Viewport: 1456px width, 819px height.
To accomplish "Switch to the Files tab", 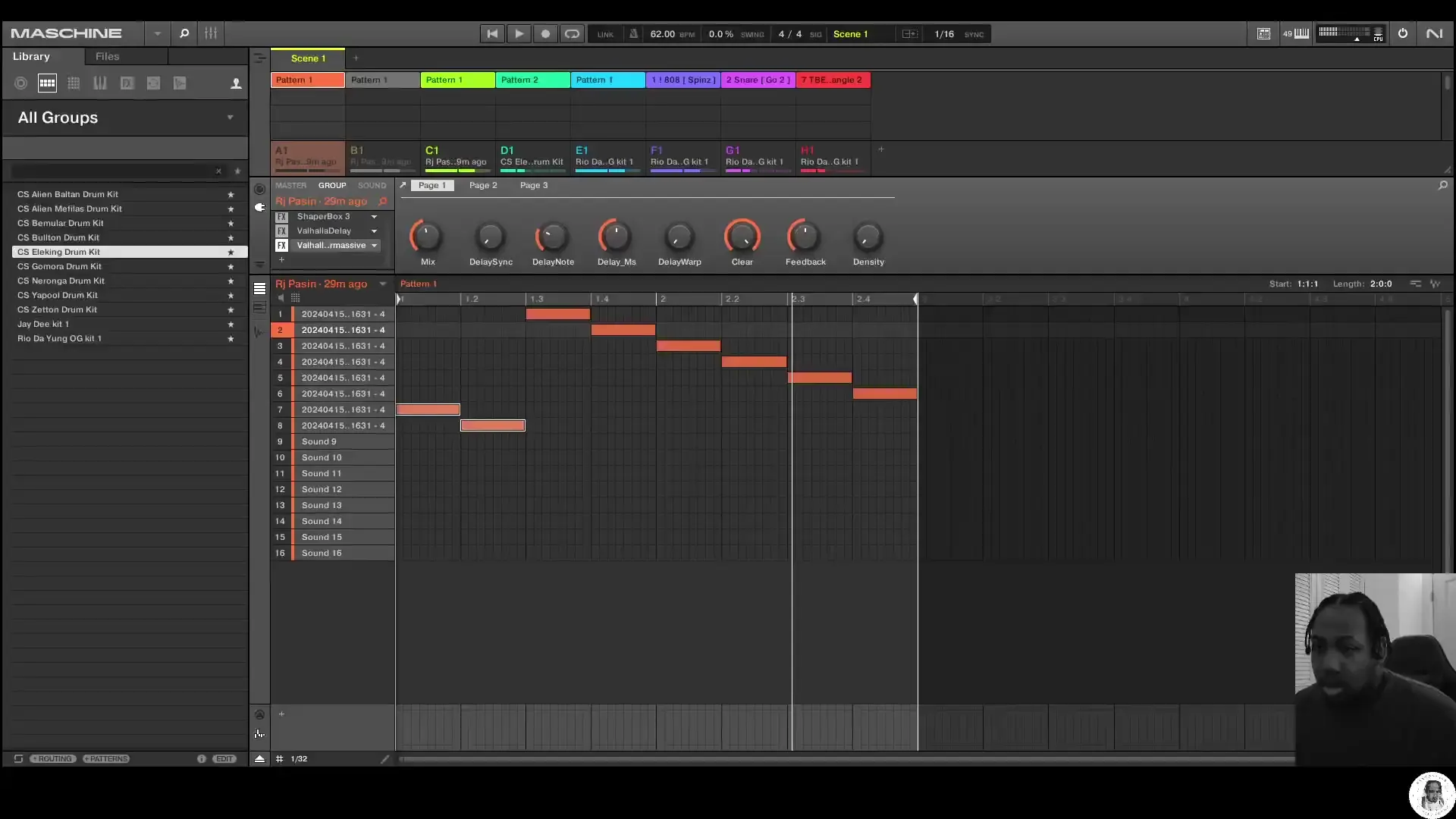I will coord(107,56).
